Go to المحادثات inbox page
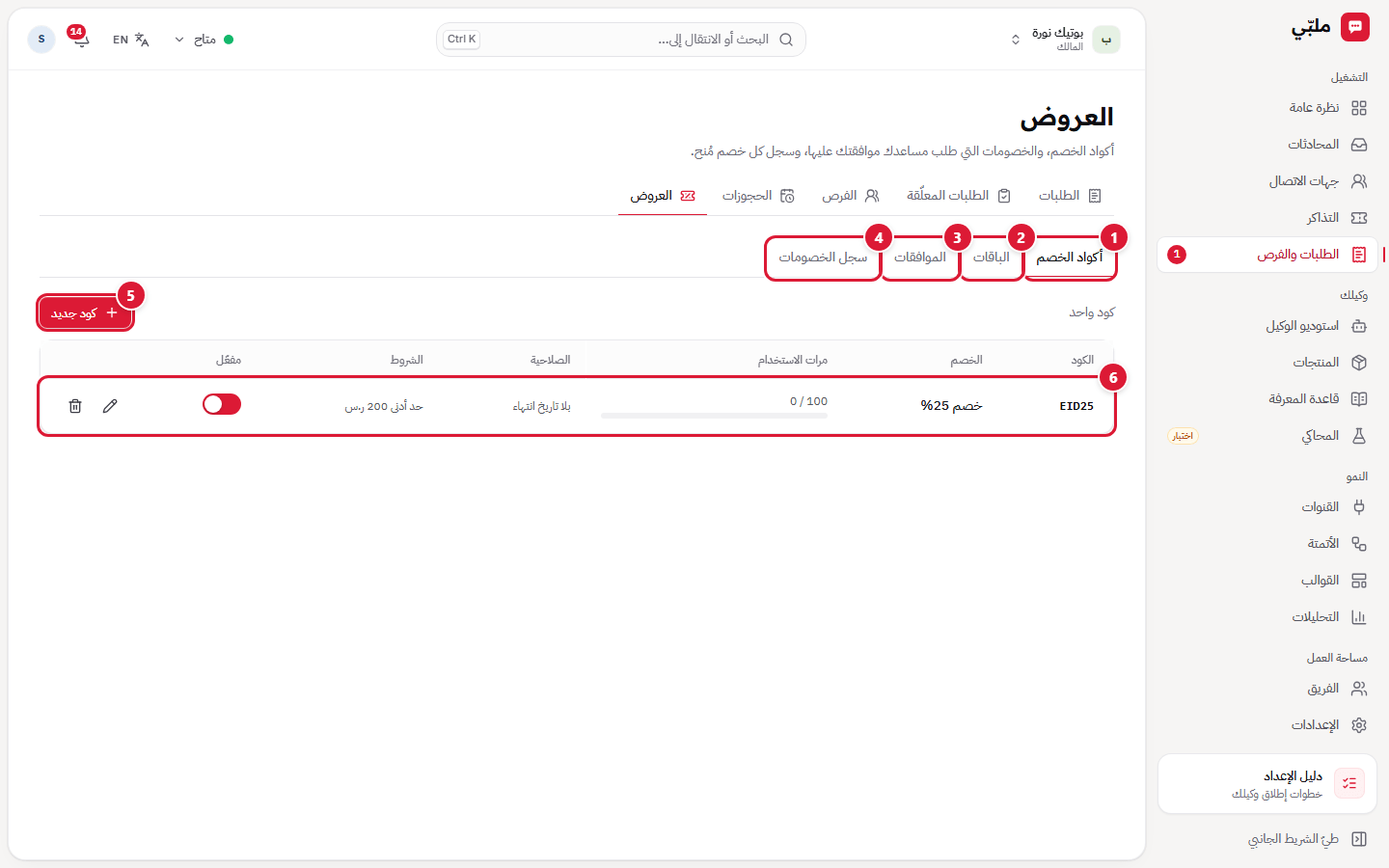The image size is (1389, 868). tap(1267, 145)
